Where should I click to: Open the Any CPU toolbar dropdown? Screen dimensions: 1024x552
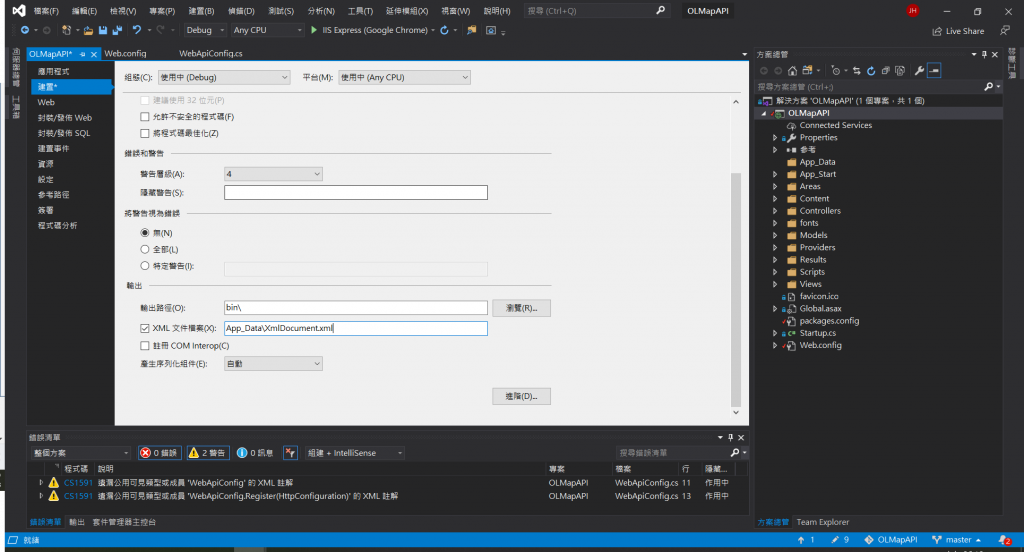click(x=268, y=30)
